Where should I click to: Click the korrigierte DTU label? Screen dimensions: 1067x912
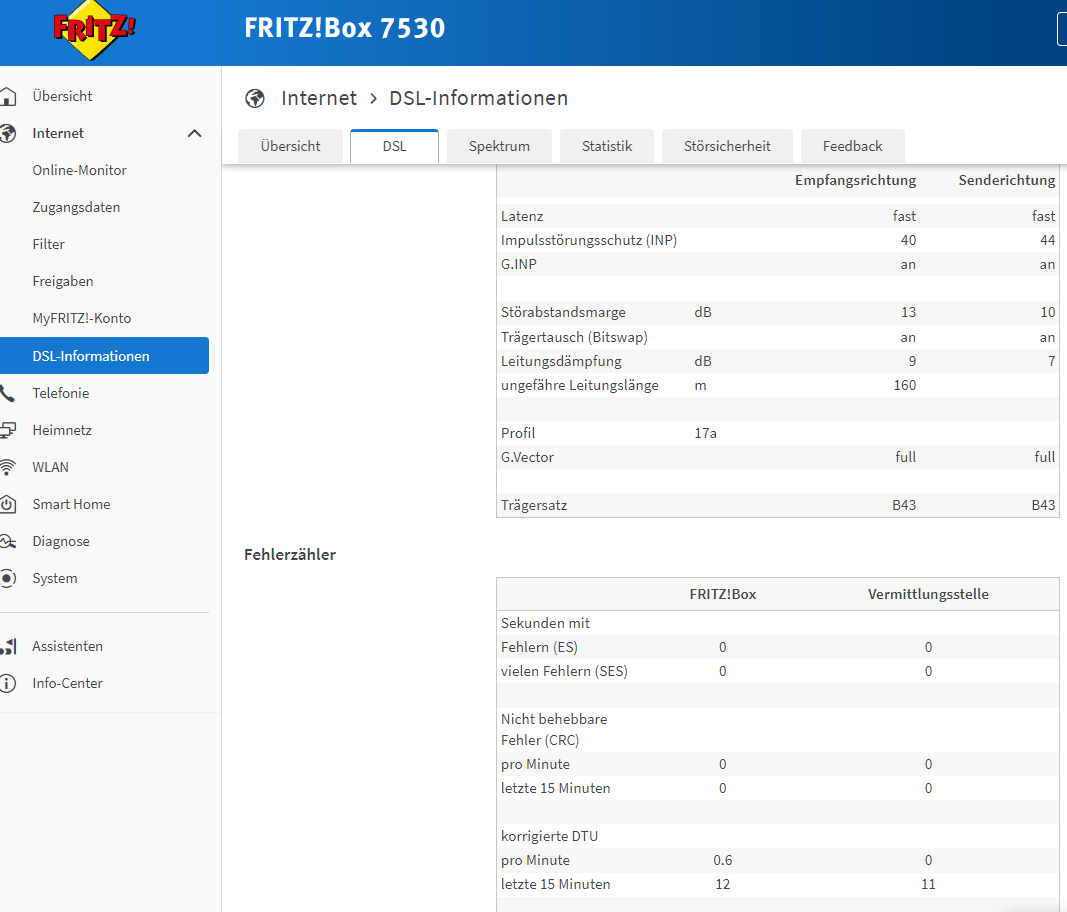point(549,836)
